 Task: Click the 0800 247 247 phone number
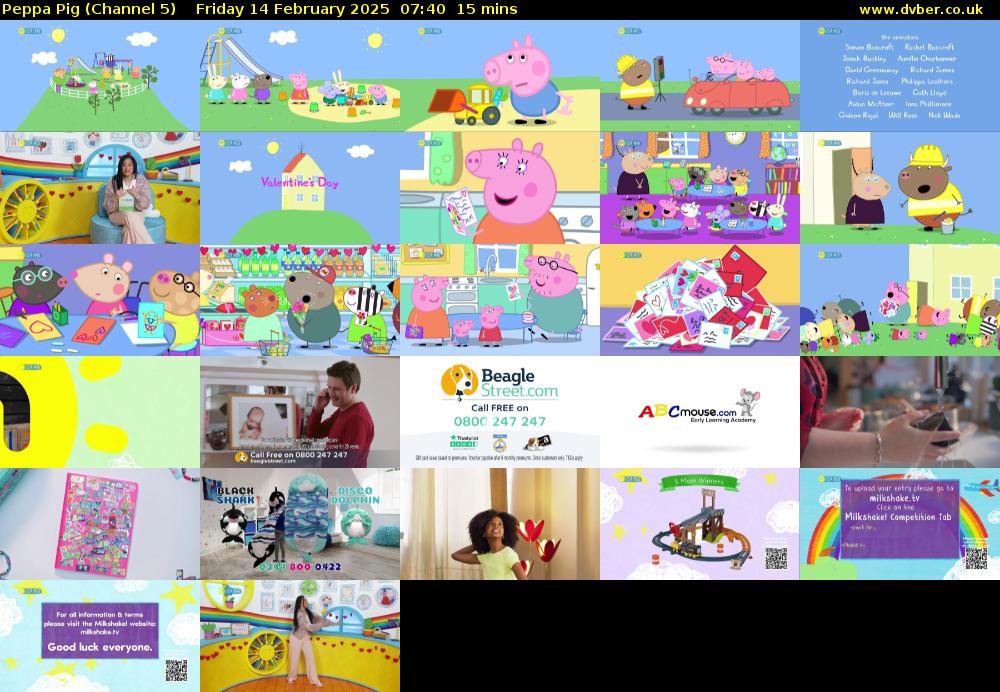(x=499, y=421)
